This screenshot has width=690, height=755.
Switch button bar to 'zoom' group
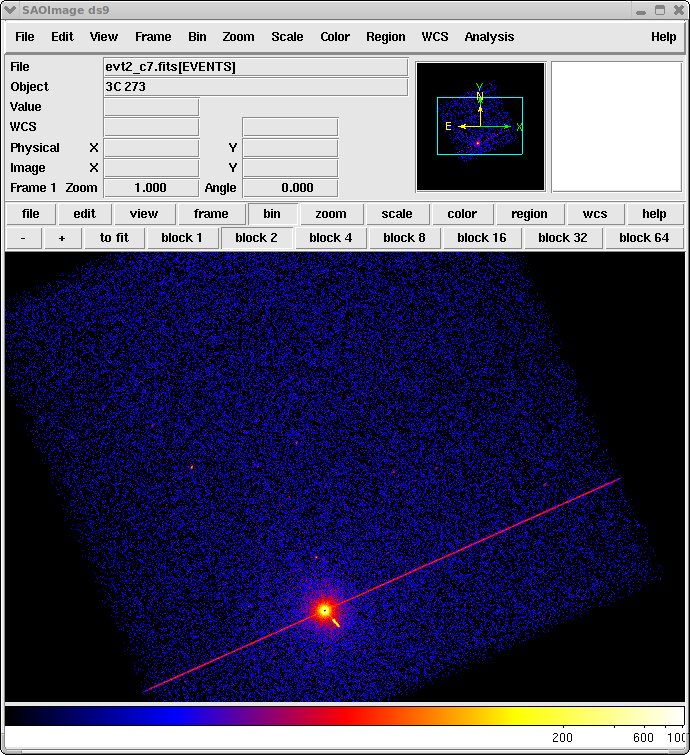coord(330,214)
